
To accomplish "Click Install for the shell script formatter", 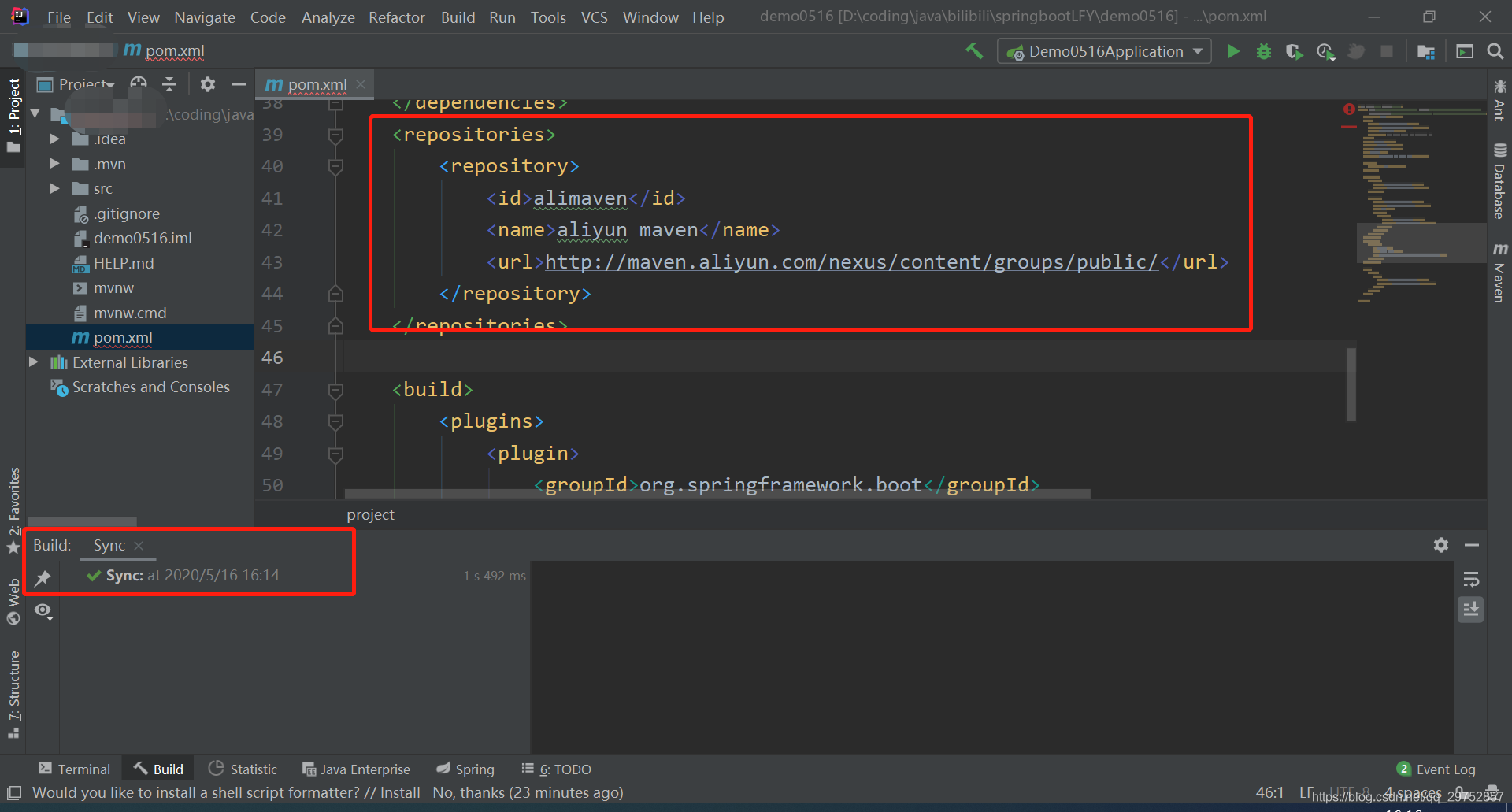I will click(x=399, y=792).
